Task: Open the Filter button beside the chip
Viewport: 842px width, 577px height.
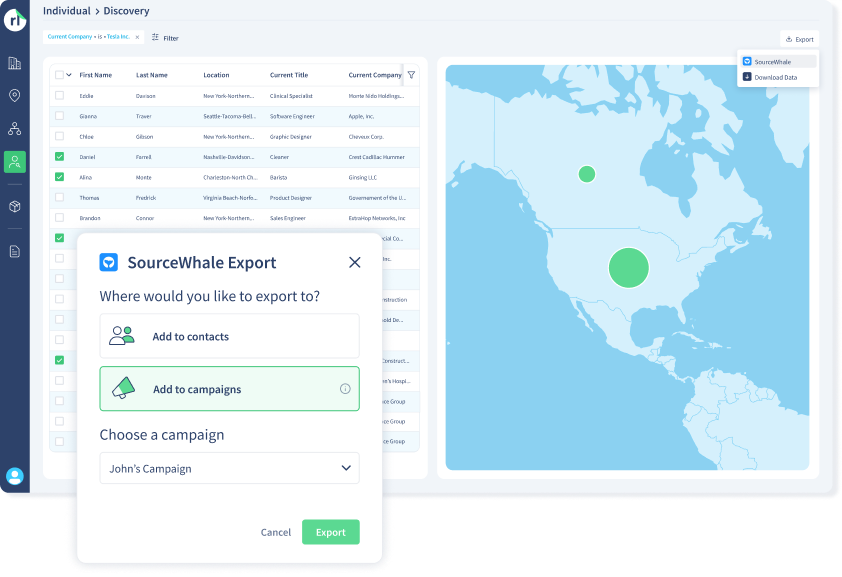Action: click(x=165, y=38)
